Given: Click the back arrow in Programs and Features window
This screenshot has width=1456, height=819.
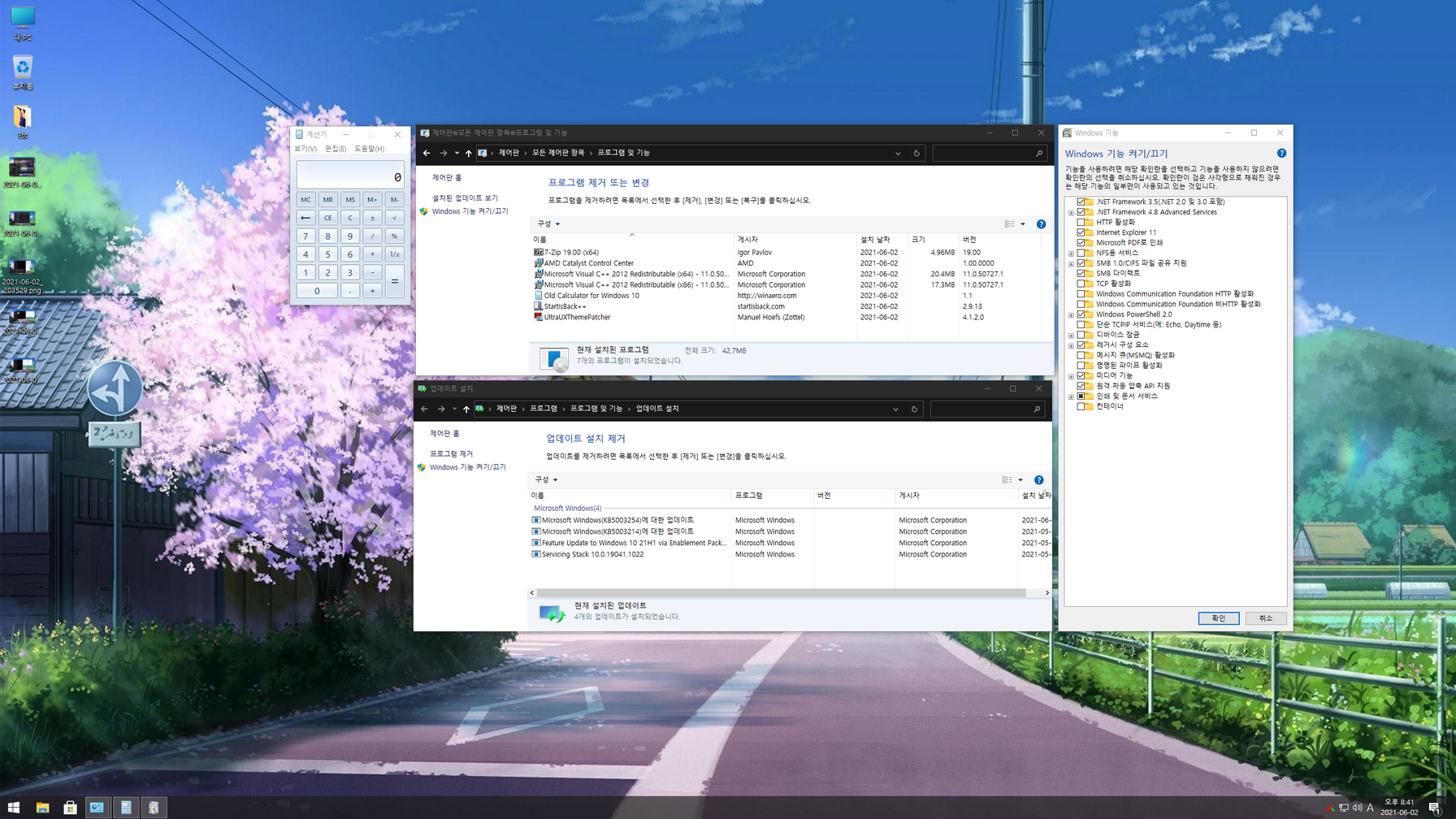Looking at the screenshot, I should tap(427, 153).
